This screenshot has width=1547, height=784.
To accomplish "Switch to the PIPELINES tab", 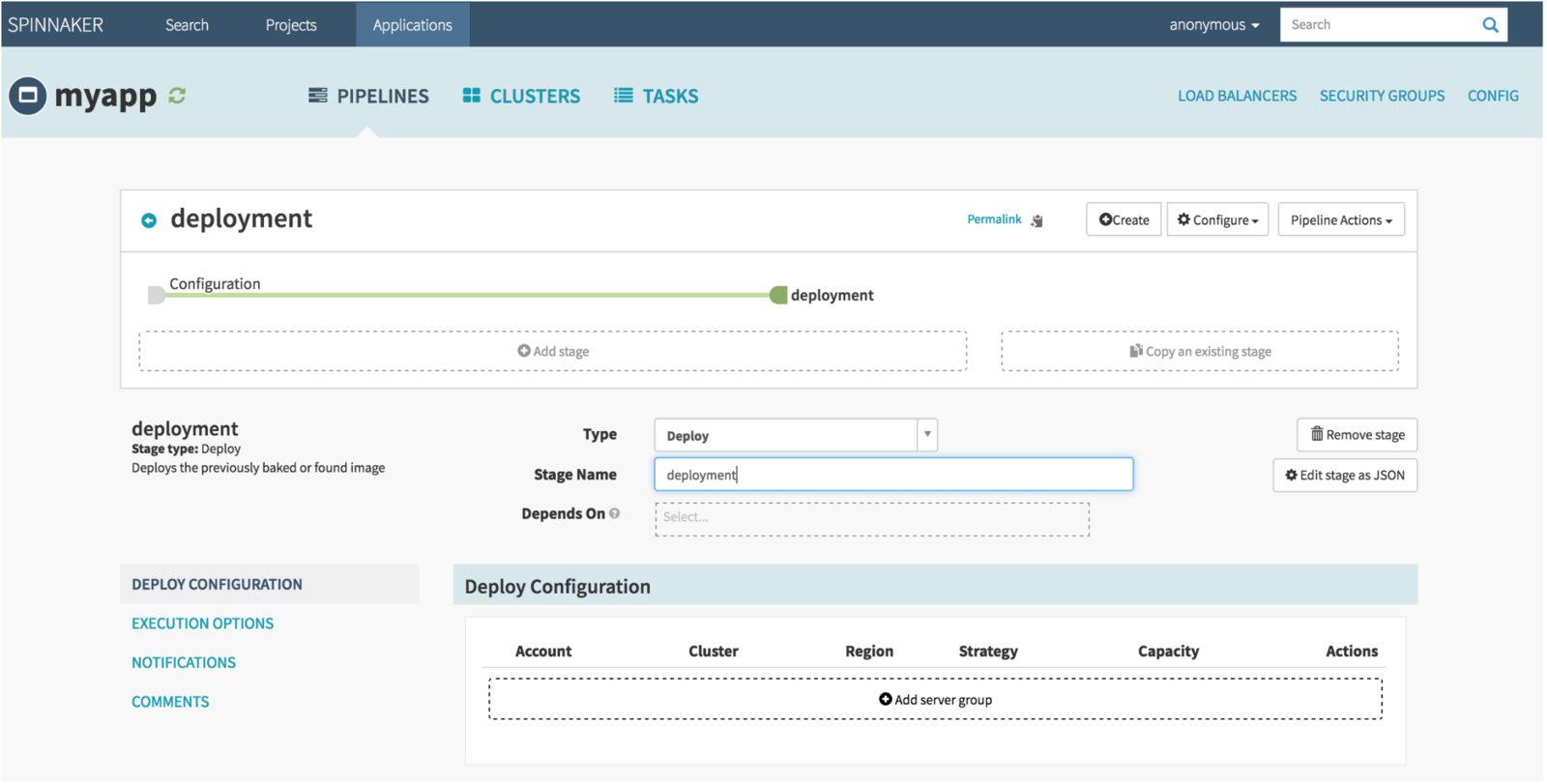I will (x=368, y=96).
